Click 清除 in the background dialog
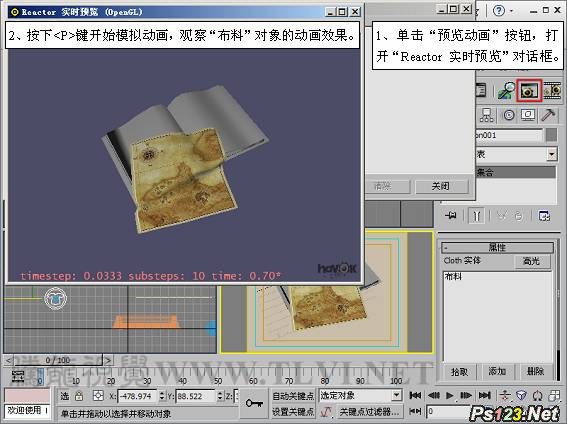This screenshot has width=567, height=424. (383, 186)
